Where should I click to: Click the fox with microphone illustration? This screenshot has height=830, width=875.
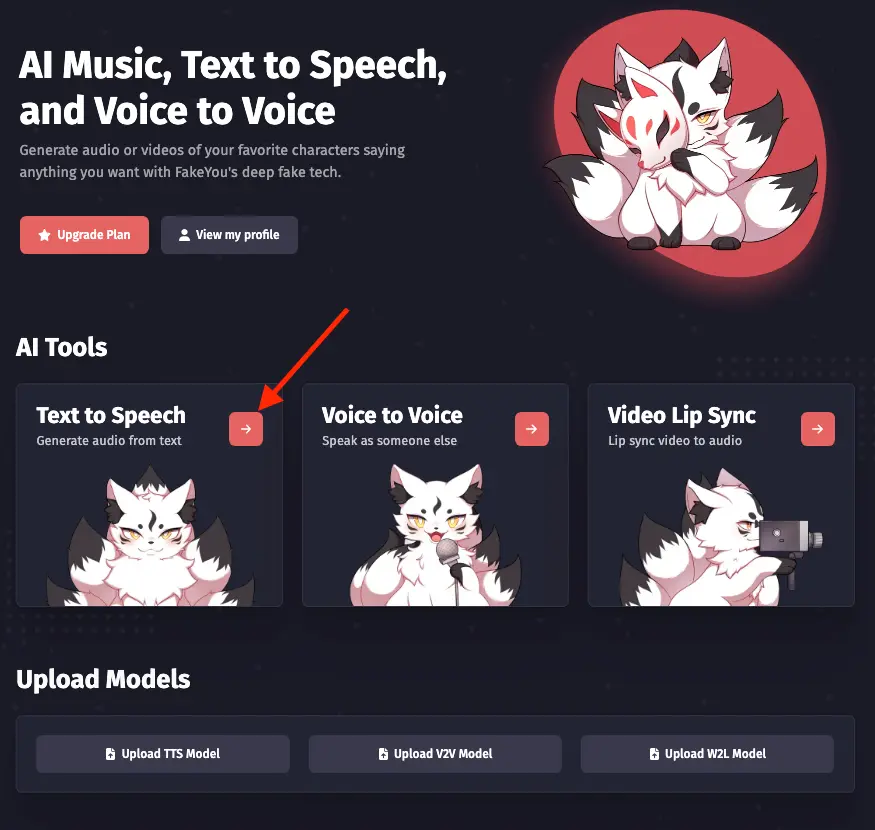[435, 536]
